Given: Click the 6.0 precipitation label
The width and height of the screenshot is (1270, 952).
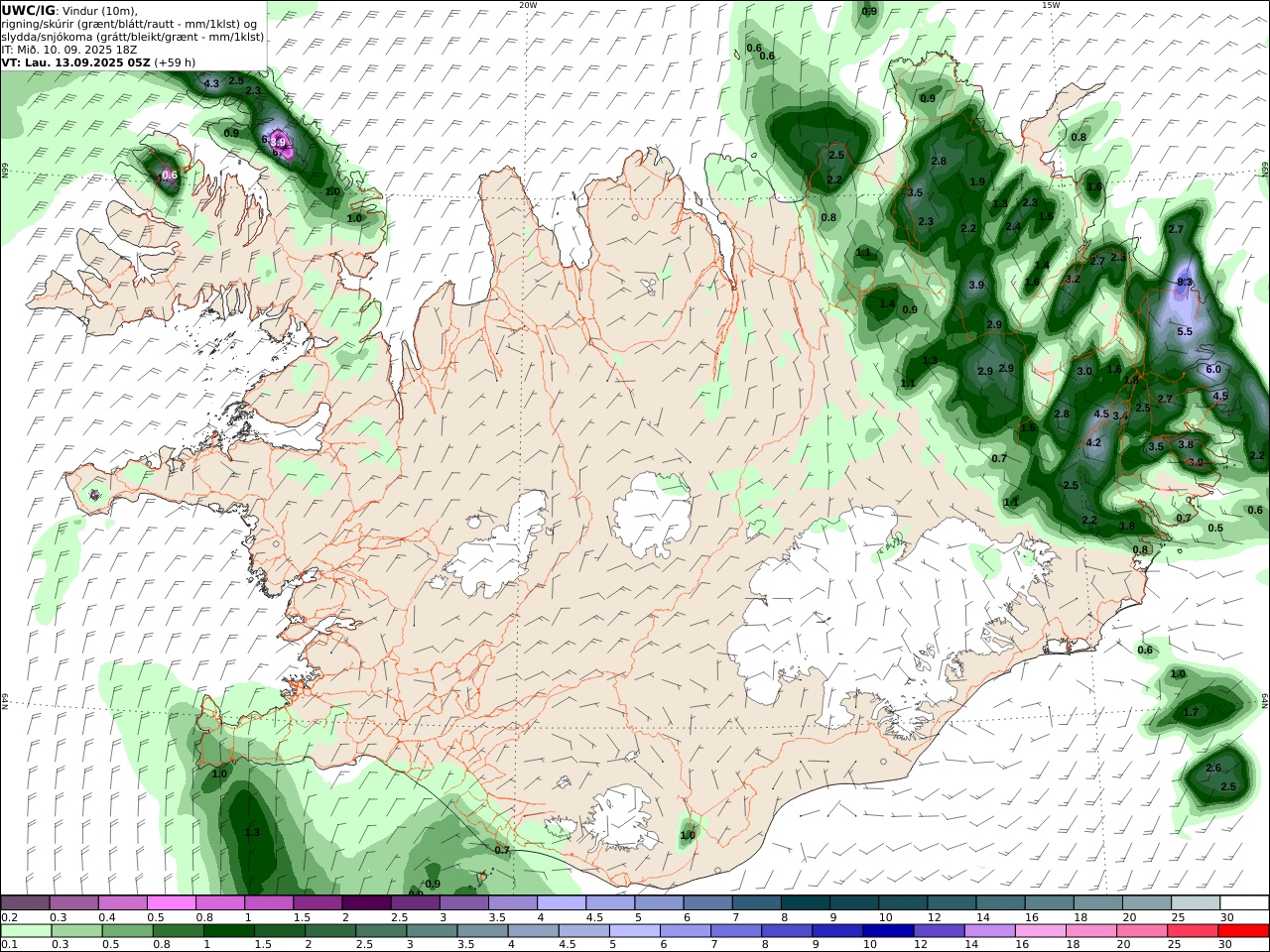Looking at the screenshot, I should 1213,370.
